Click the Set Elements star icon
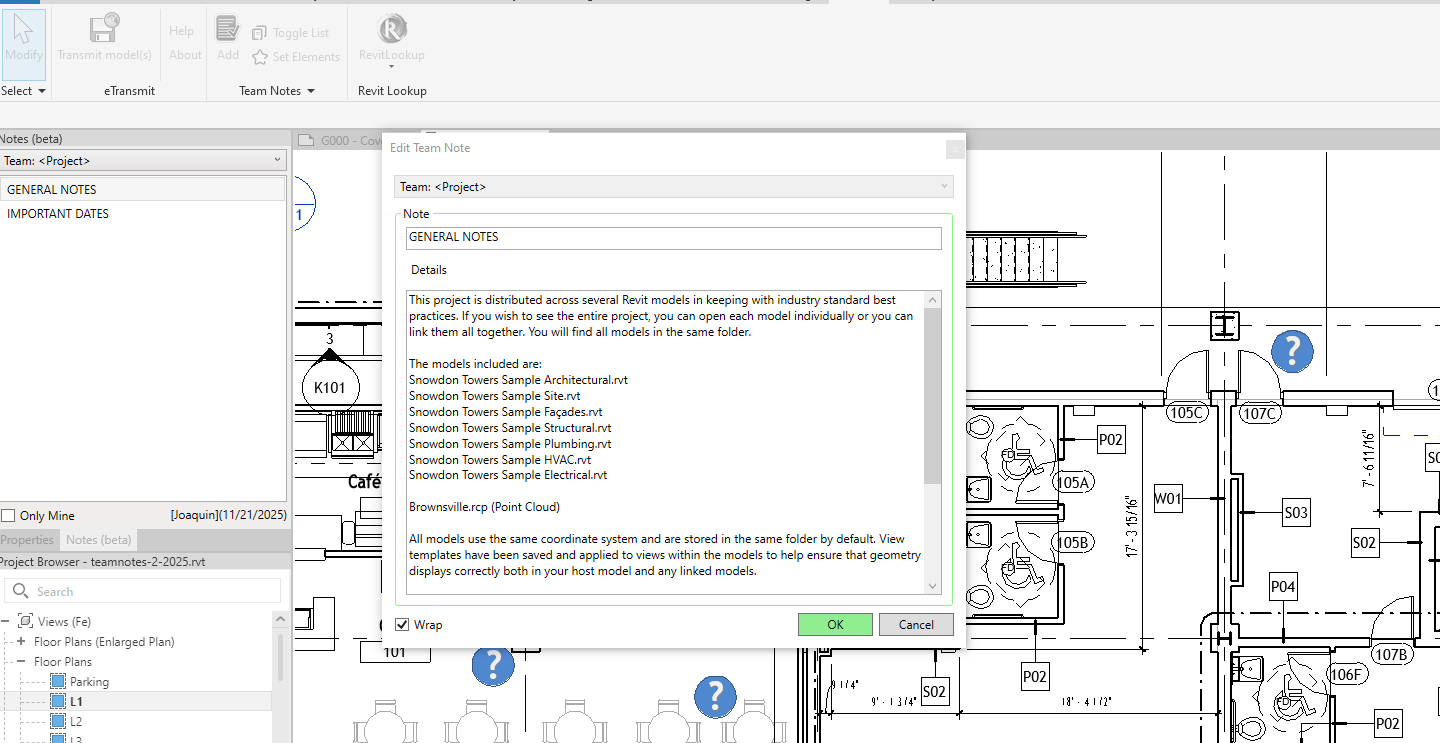The image size is (1440, 743). coord(260,57)
